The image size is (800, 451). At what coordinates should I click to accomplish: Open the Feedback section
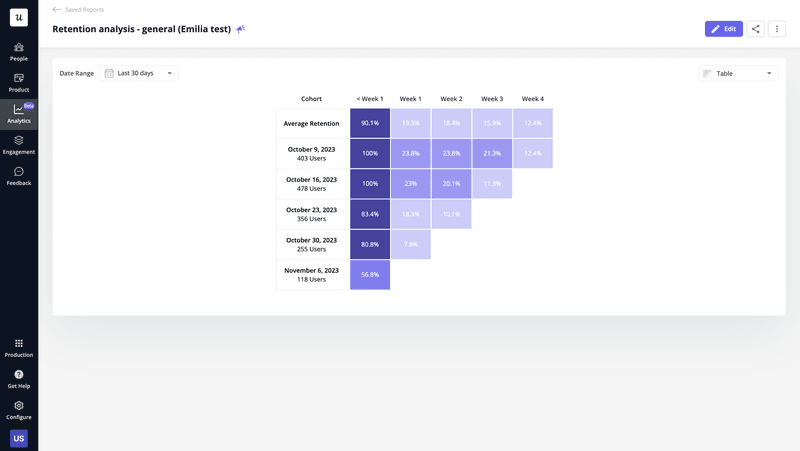point(19,176)
